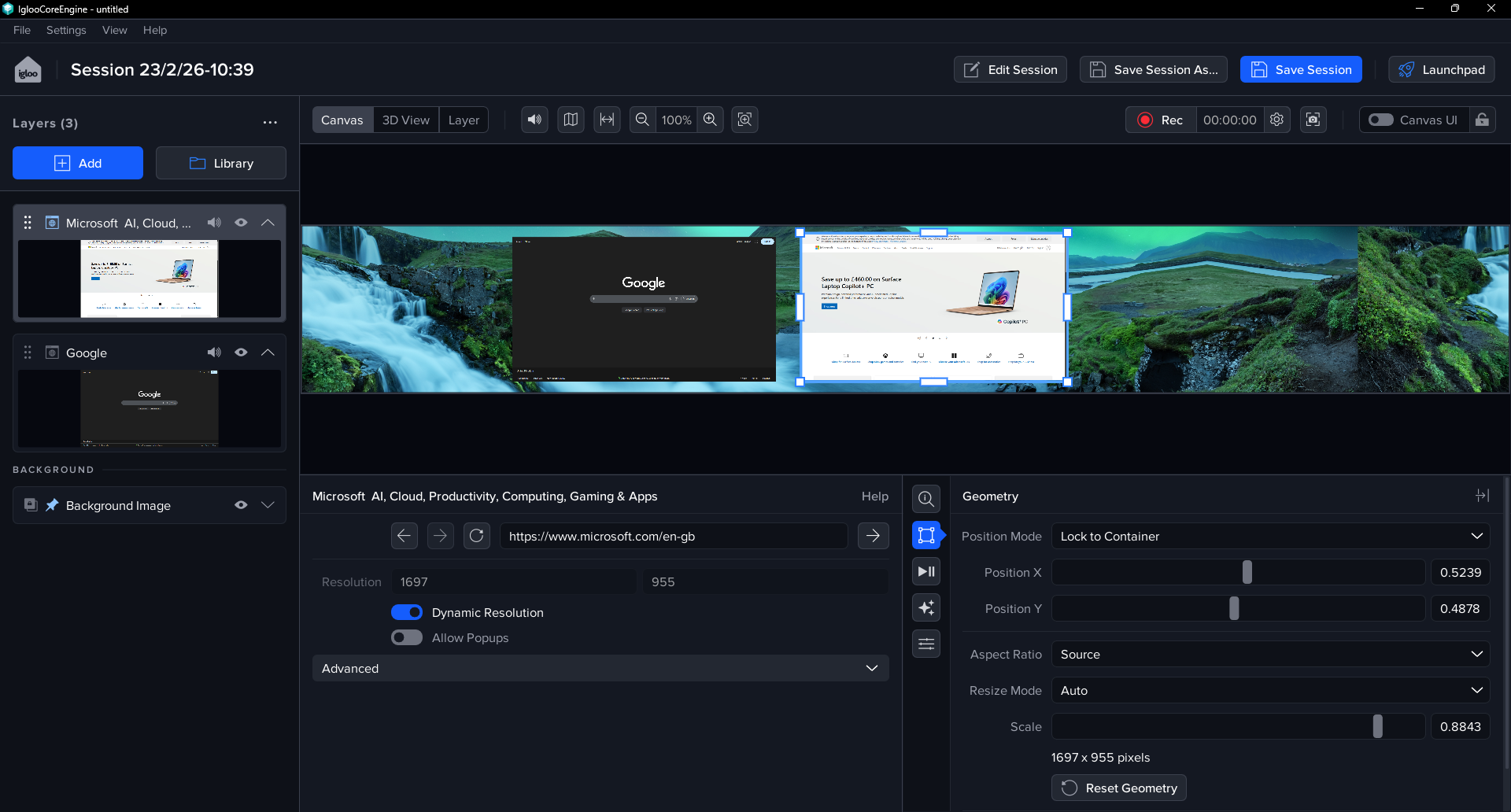Reload the web page in layer

click(x=476, y=536)
